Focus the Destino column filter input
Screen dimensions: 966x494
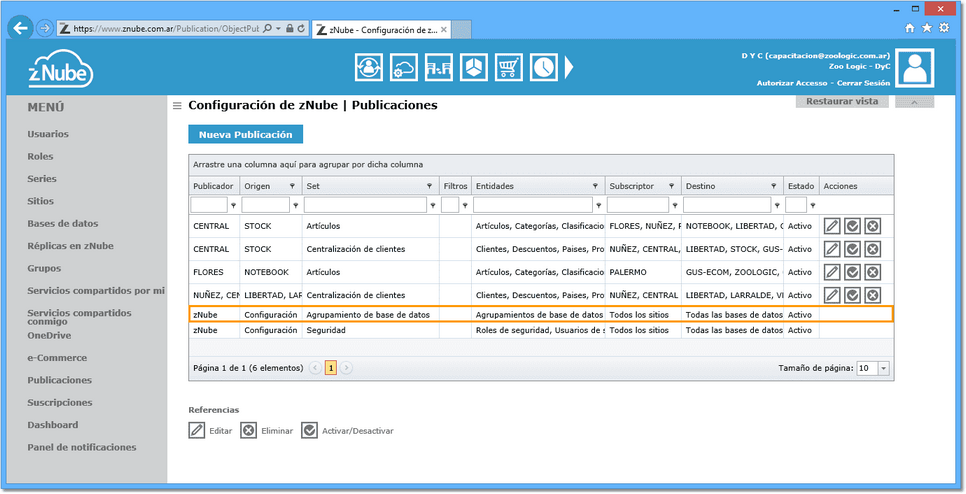pyautogui.click(x=727, y=205)
